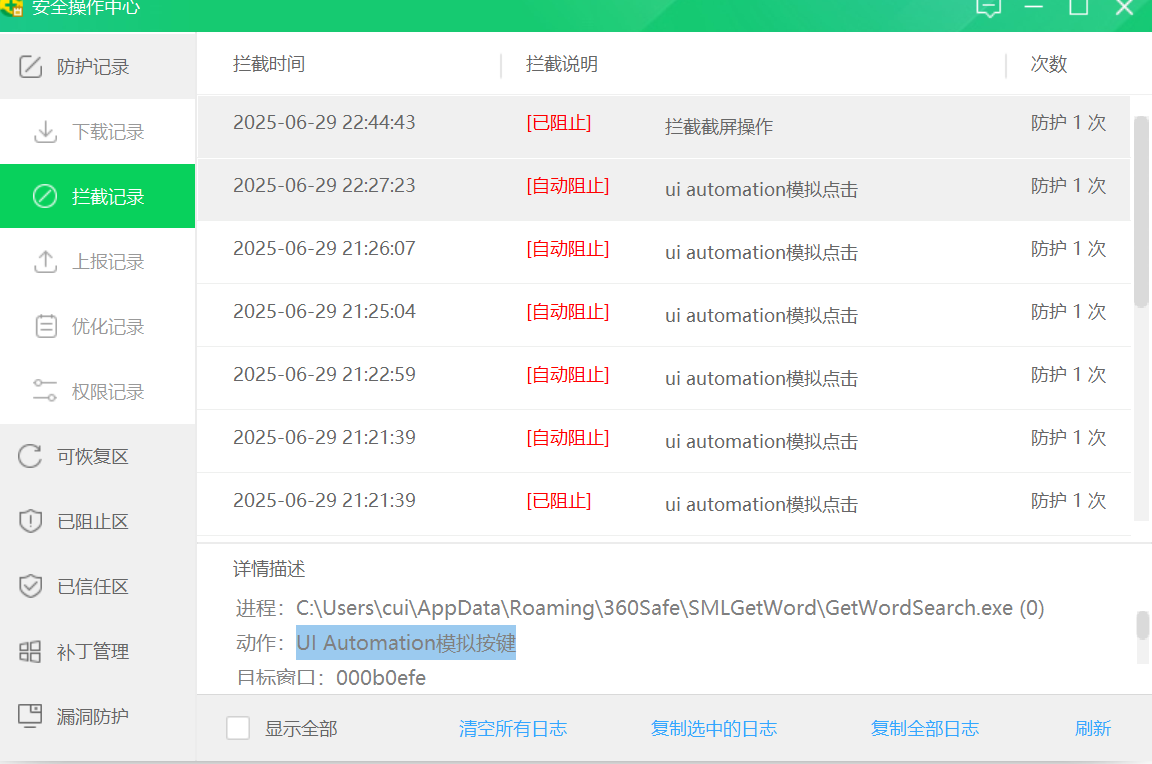Click the 防护记录 edit icon
The image size is (1152, 764).
point(31,67)
